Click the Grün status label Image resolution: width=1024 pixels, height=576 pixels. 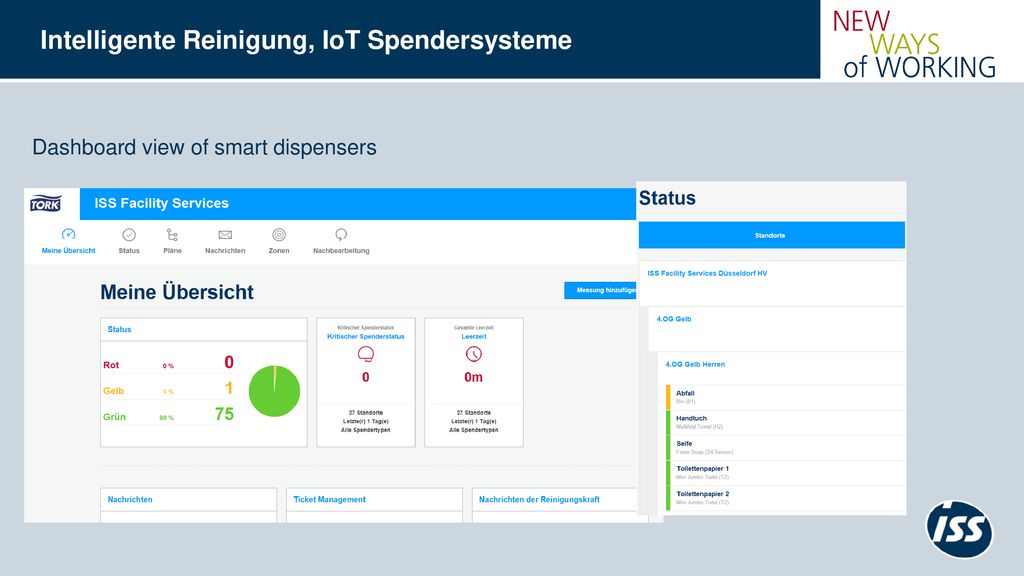114,417
